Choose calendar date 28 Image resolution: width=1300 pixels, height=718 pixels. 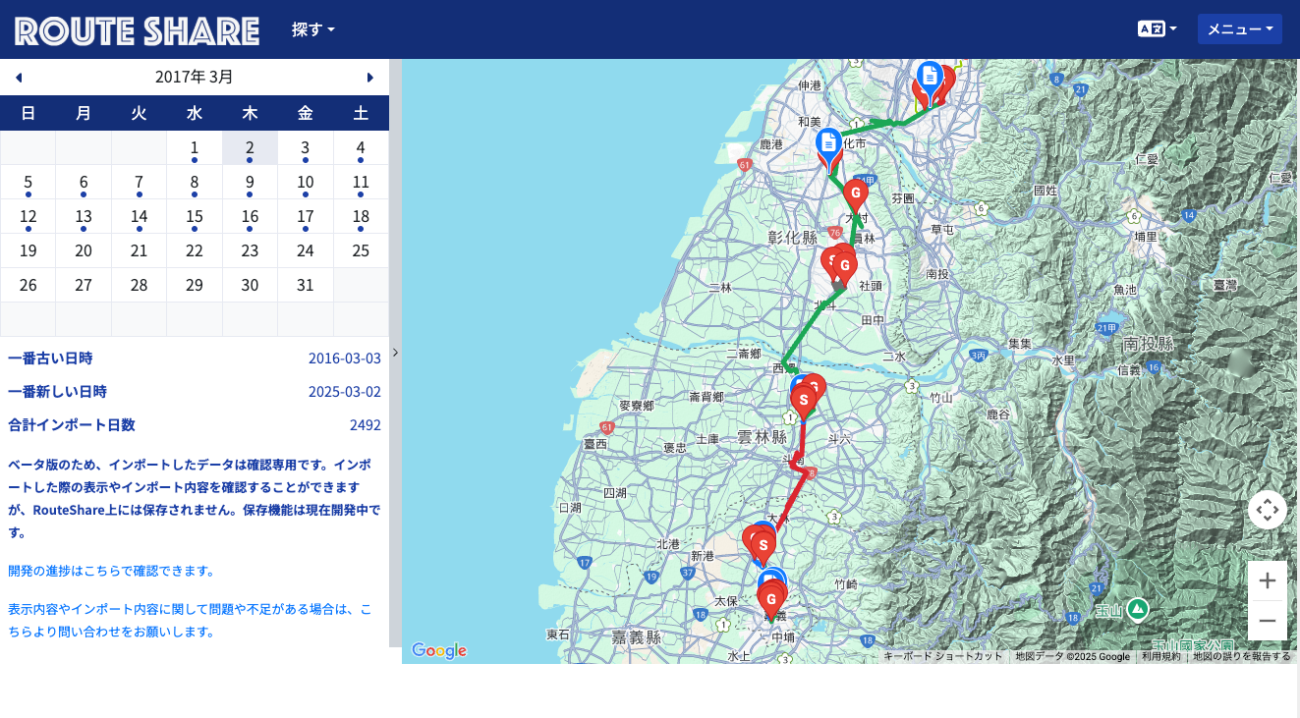[x=139, y=285]
